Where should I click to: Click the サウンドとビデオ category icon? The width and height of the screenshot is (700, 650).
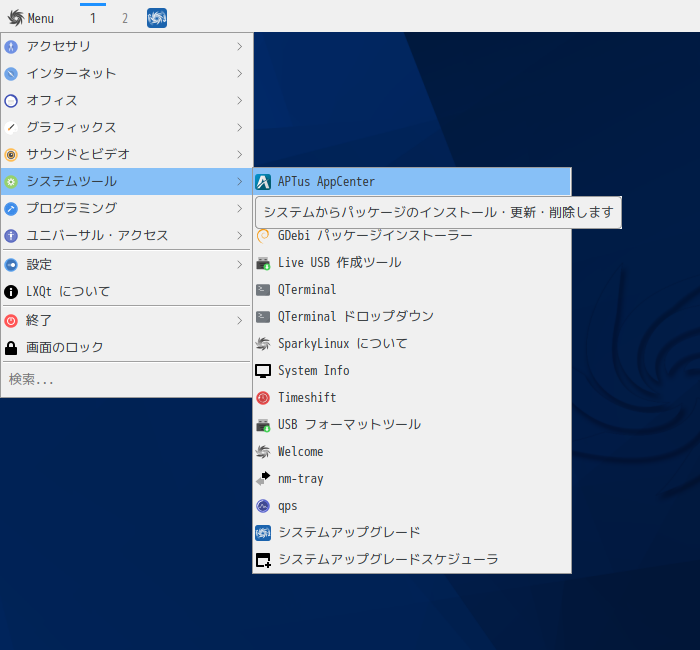pyautogui.click(x=11, y=154)
